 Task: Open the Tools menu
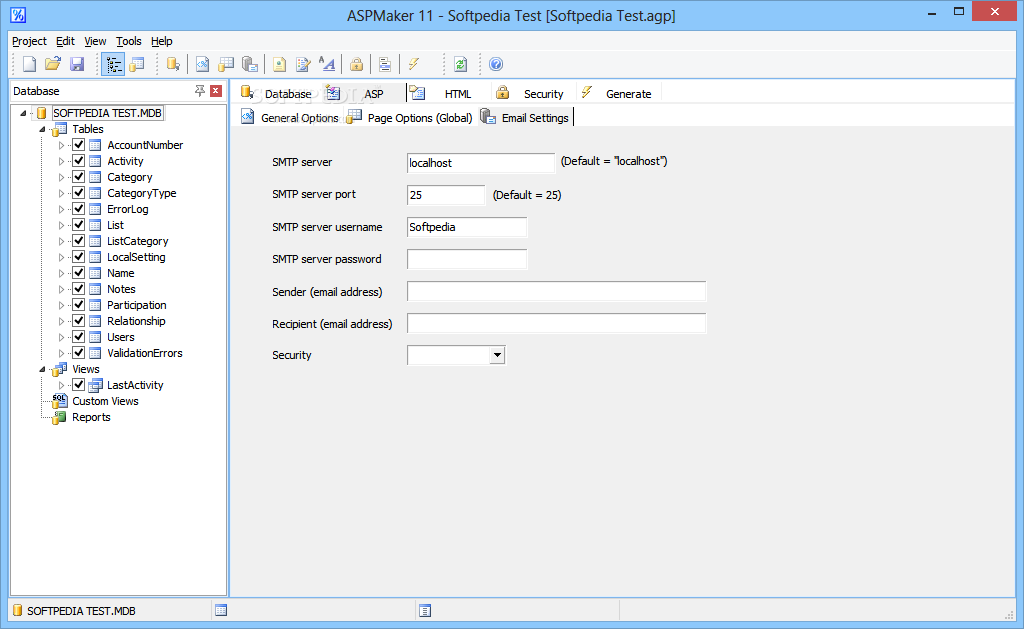point(129,41)
